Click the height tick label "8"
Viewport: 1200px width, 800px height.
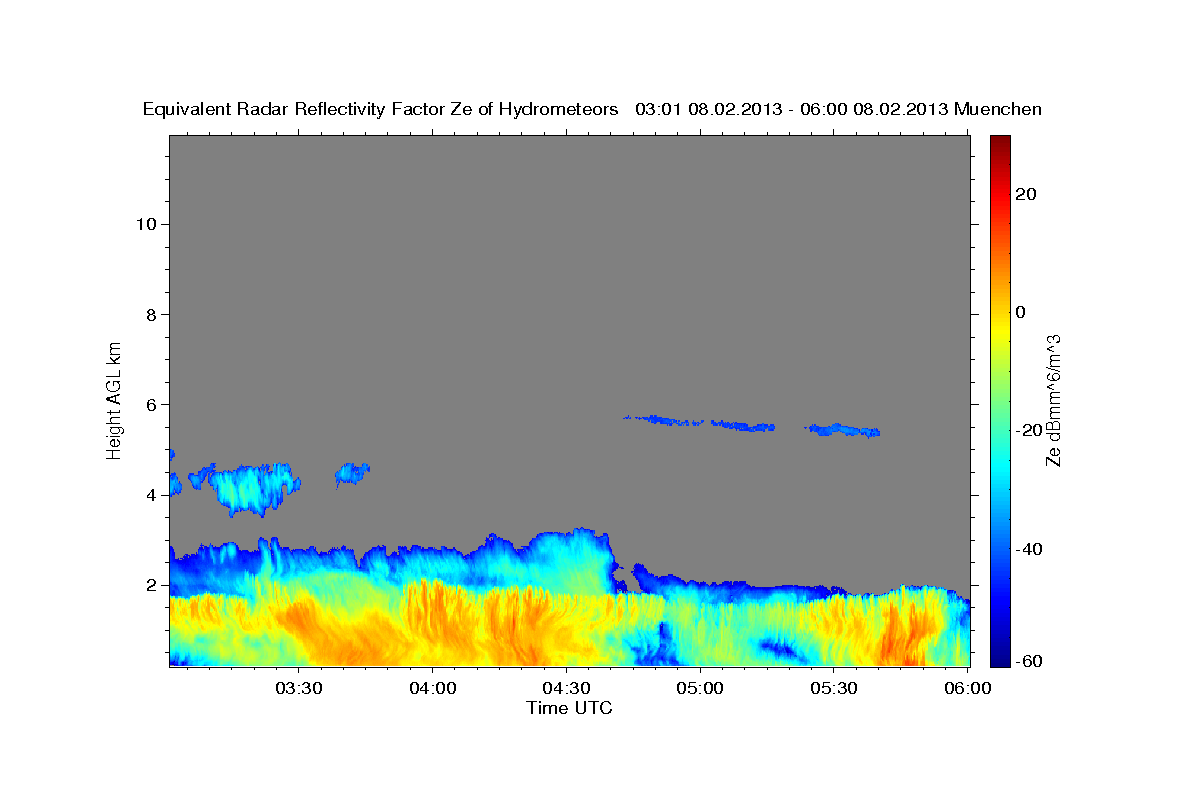pos(150,314)
